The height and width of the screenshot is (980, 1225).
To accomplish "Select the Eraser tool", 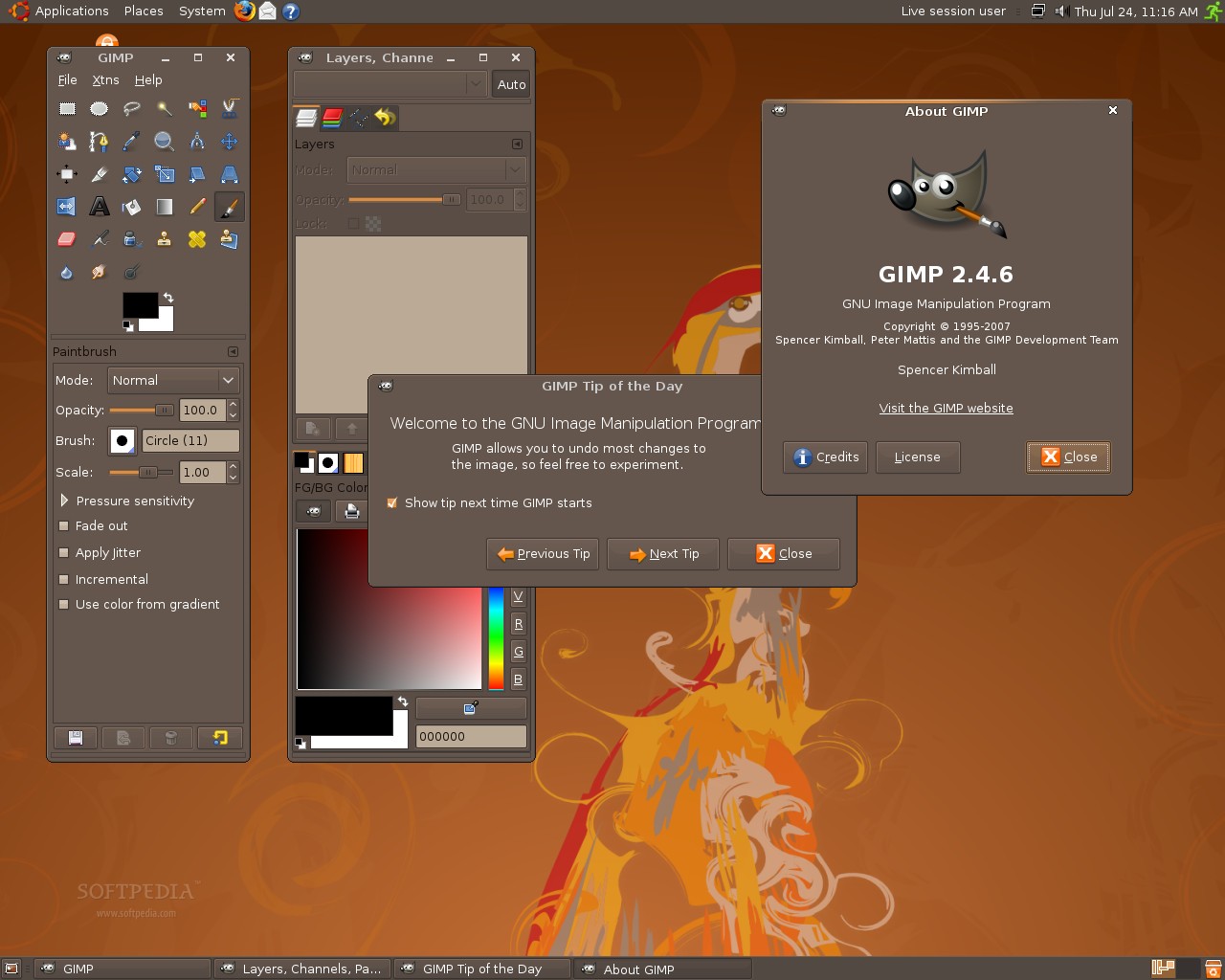I will point(67,239).
